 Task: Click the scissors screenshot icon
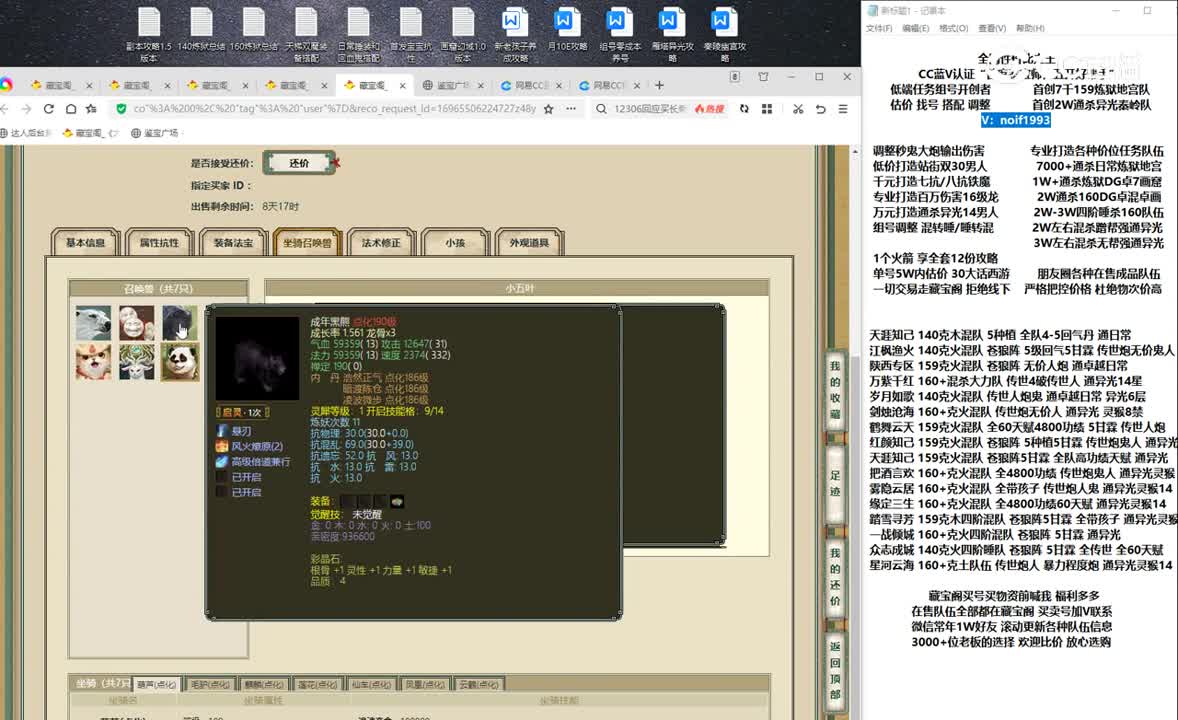click(798, 109)
